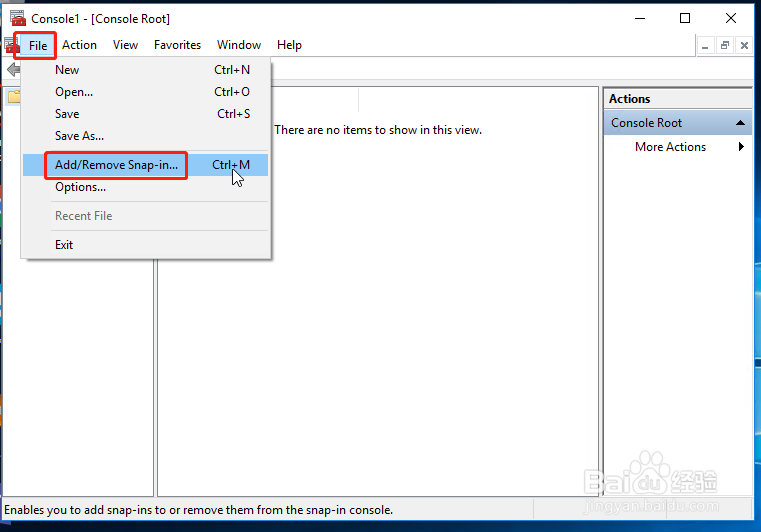This screenshot has height=532, width=761.
Task: Click Save in the File menu
Action: [x=146, y=114]
